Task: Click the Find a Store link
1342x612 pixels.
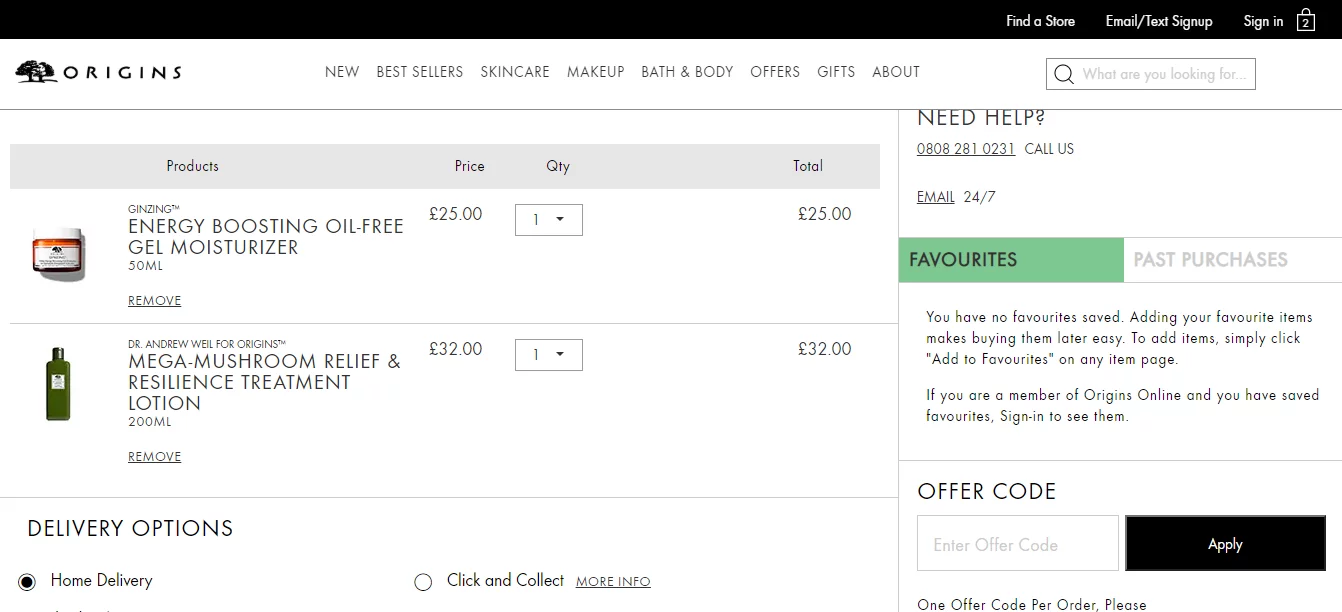Action: (1041, 21)
